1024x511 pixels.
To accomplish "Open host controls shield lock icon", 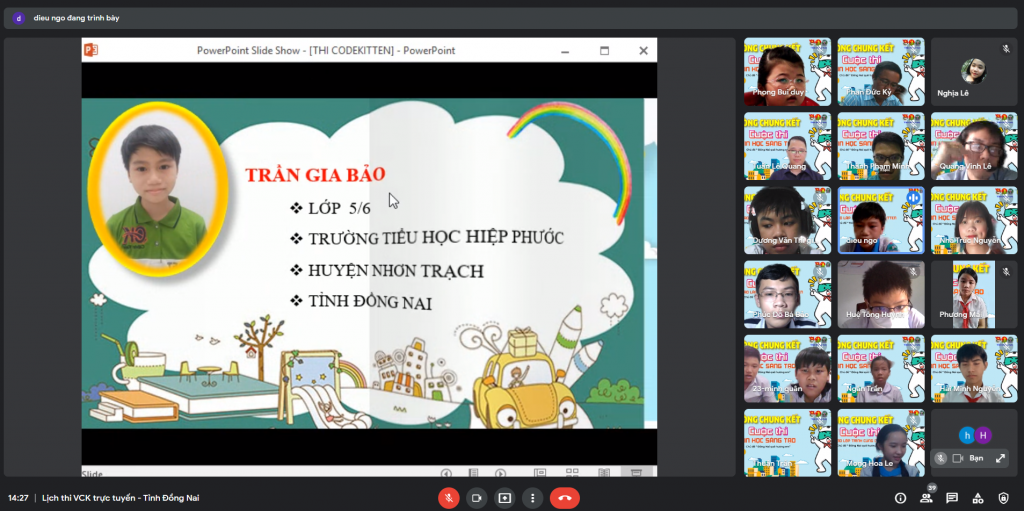I will (1004, 498).
